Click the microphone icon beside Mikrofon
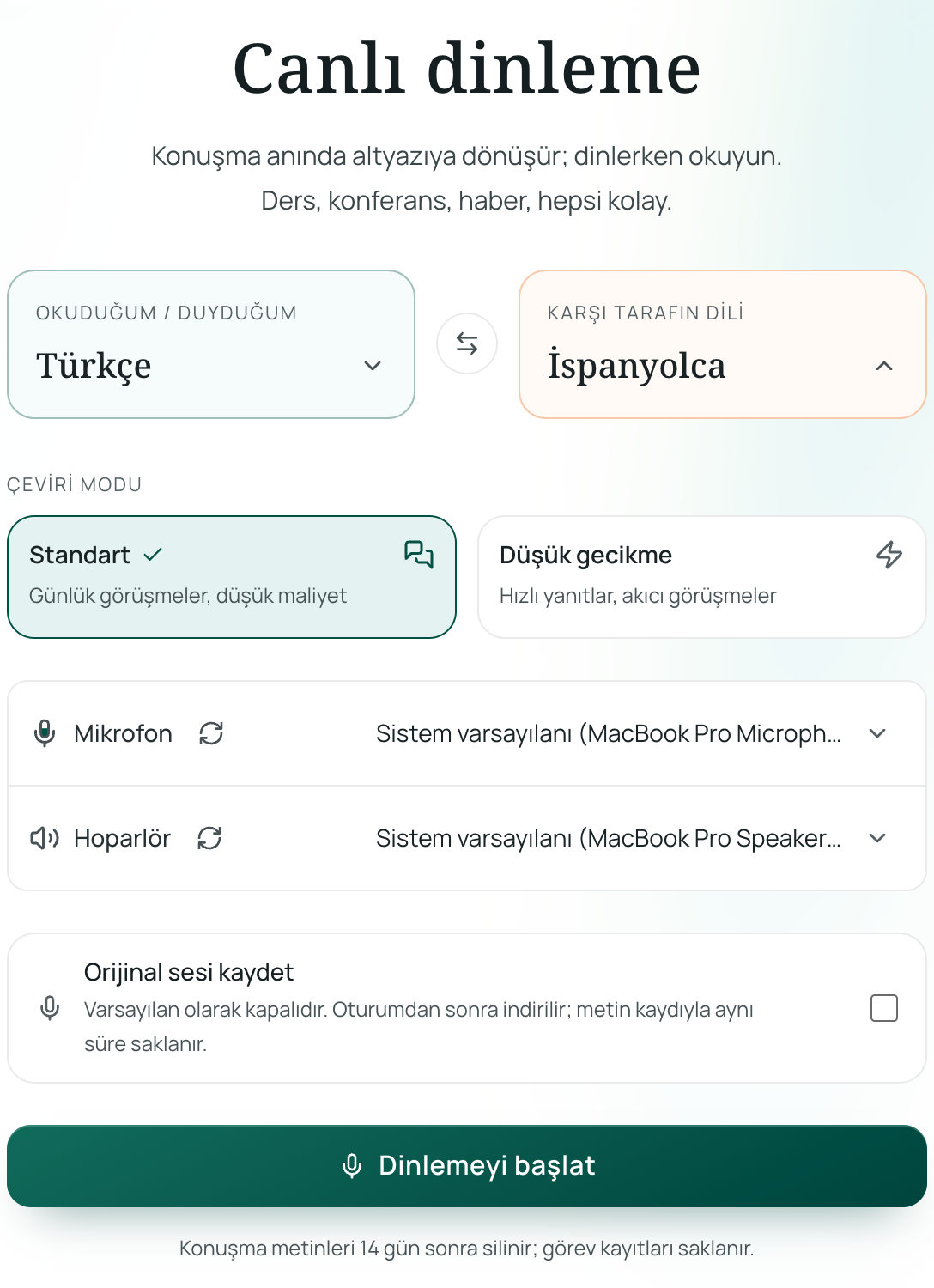 (x=45, y=733)
